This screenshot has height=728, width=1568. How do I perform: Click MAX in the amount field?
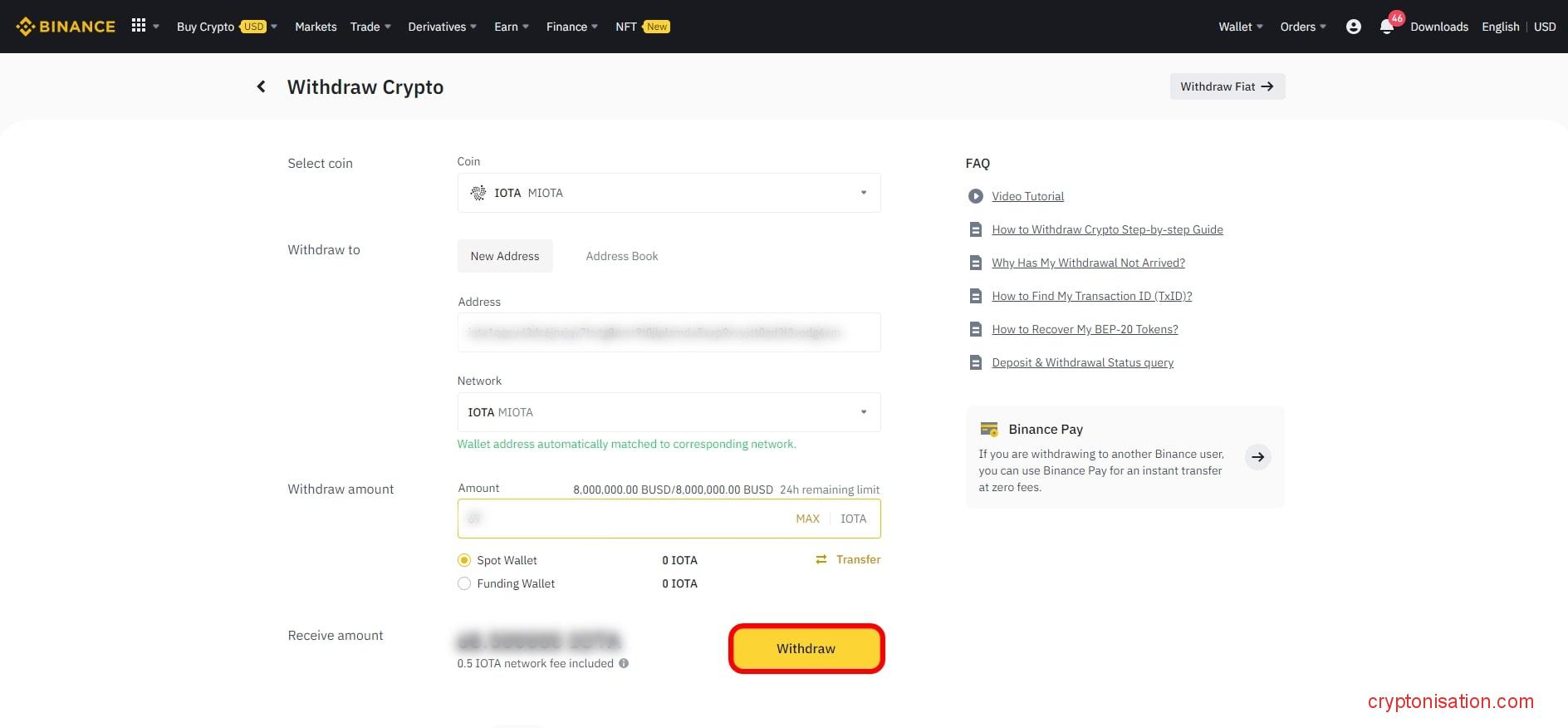807,519
